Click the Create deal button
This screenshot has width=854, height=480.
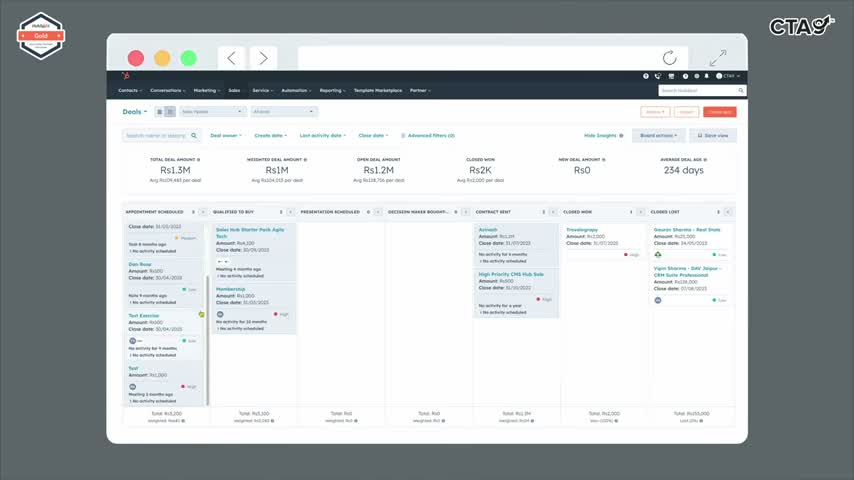tap(719, 112)
